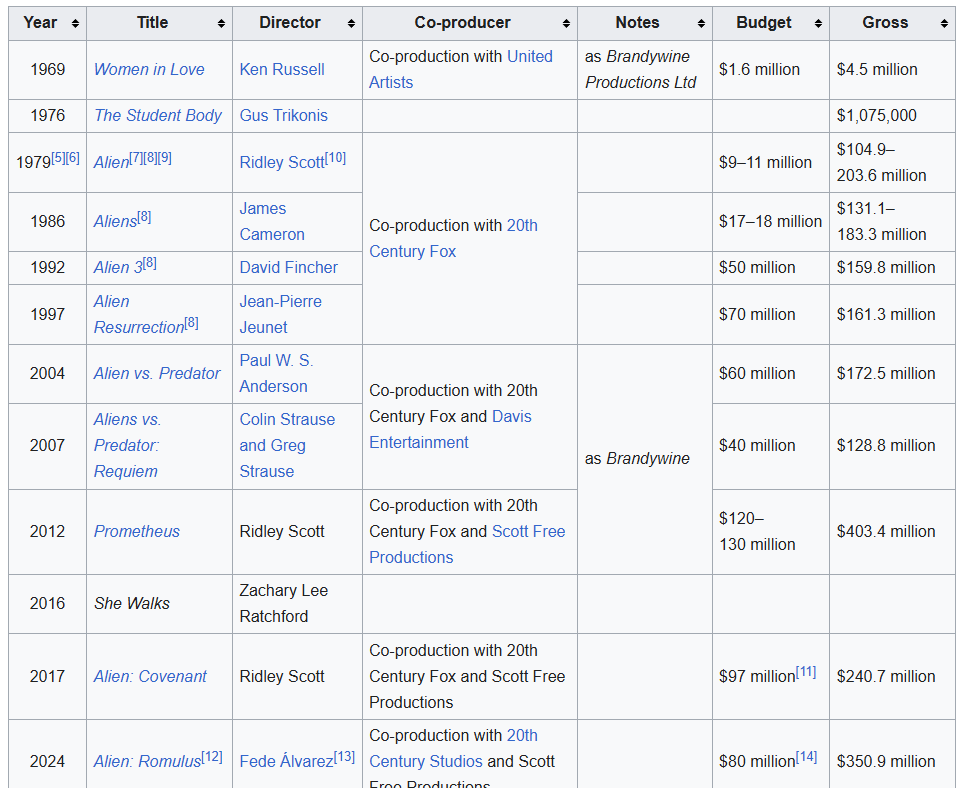
Task: Click citation [11] after $97 million
Action: 806,671
